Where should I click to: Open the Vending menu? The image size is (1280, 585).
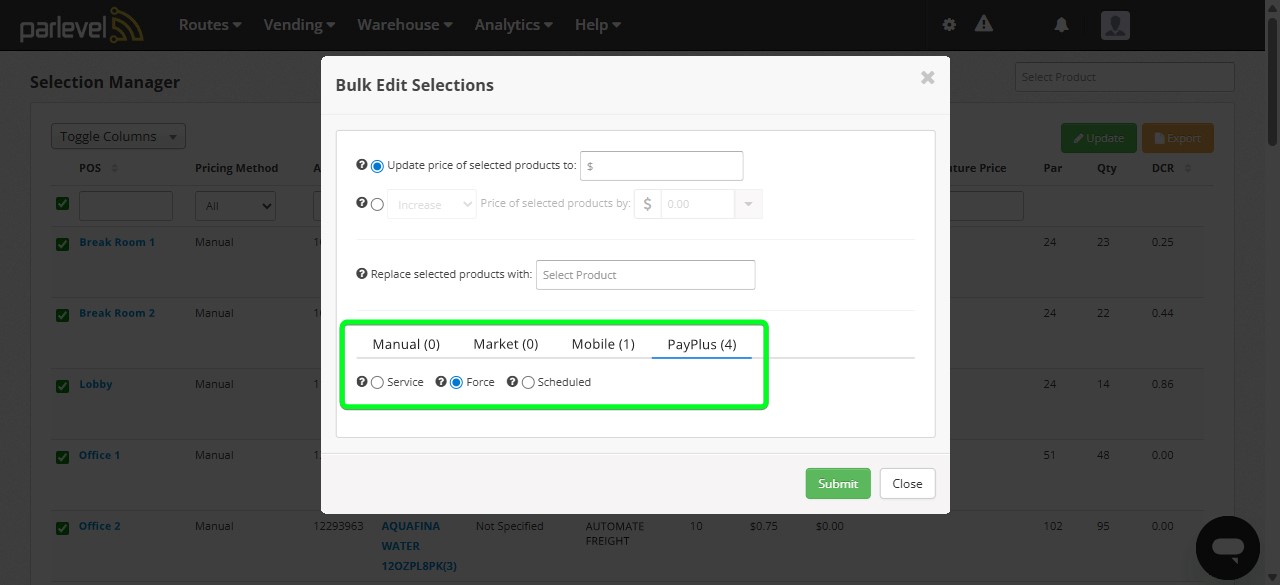coord(298,24)
